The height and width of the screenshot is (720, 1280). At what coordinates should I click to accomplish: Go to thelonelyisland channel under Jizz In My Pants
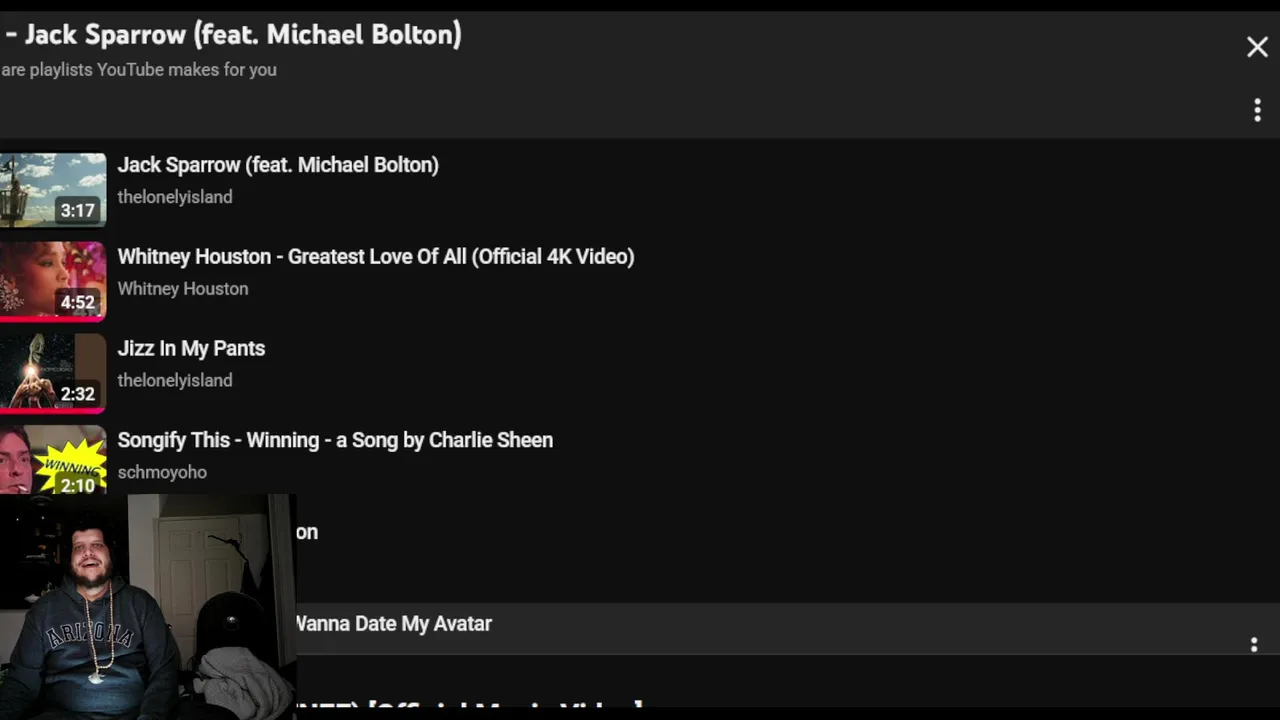point(175,381)
